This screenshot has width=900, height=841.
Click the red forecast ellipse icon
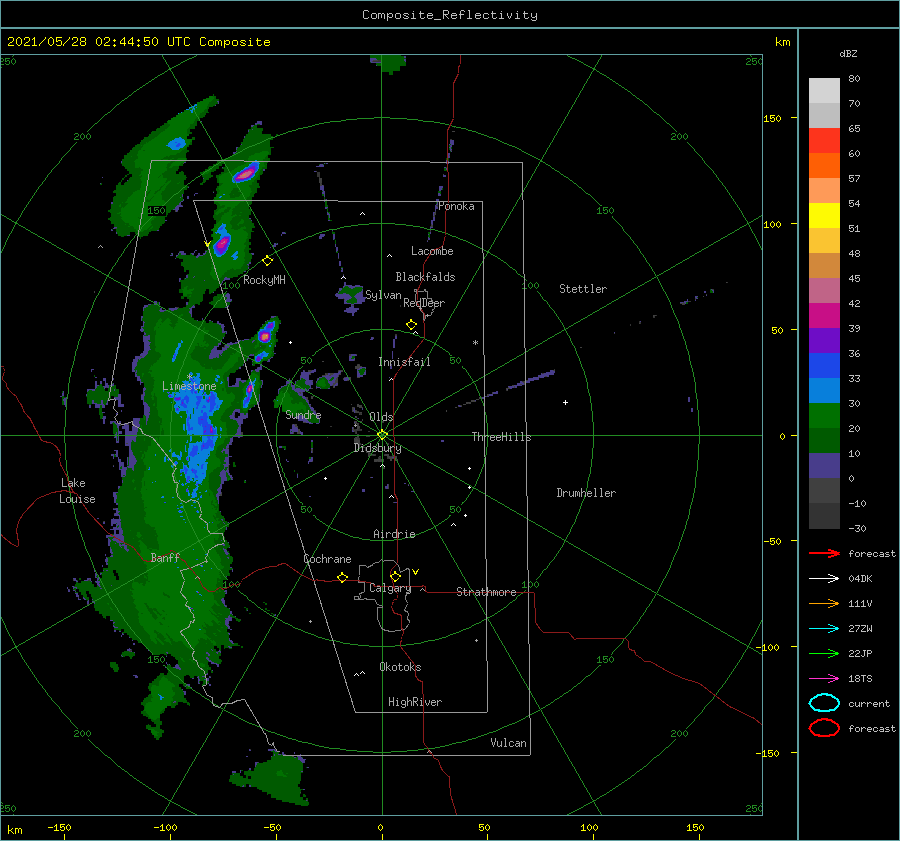824,728
